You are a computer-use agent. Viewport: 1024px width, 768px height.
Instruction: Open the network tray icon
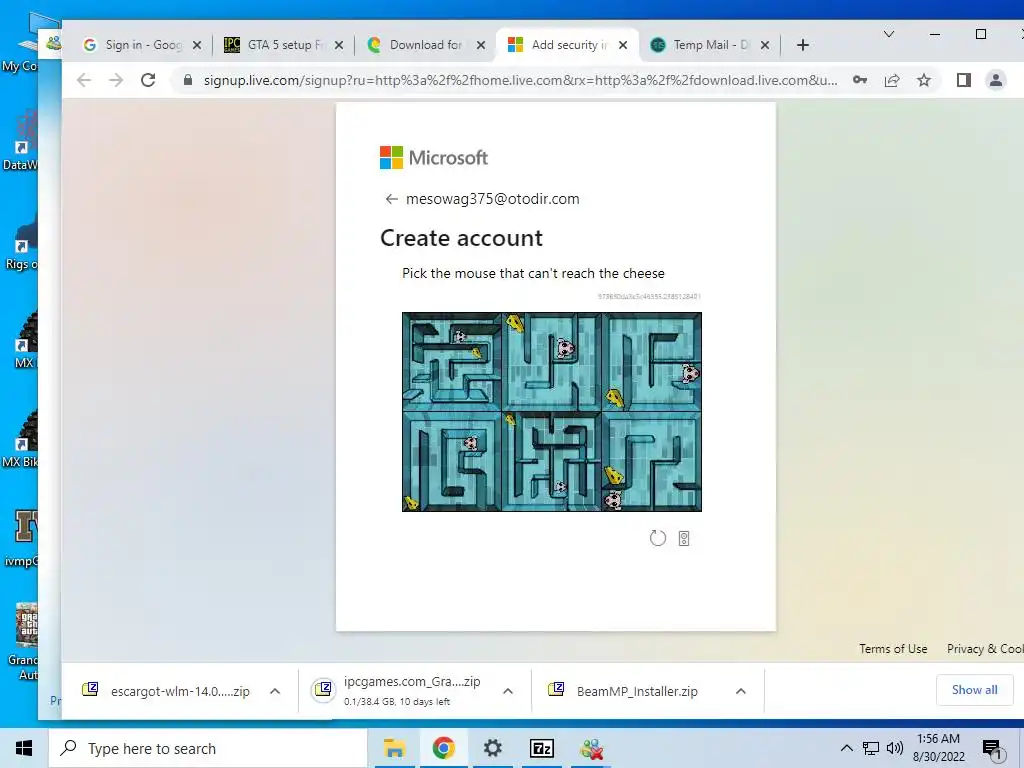[871, 748]
